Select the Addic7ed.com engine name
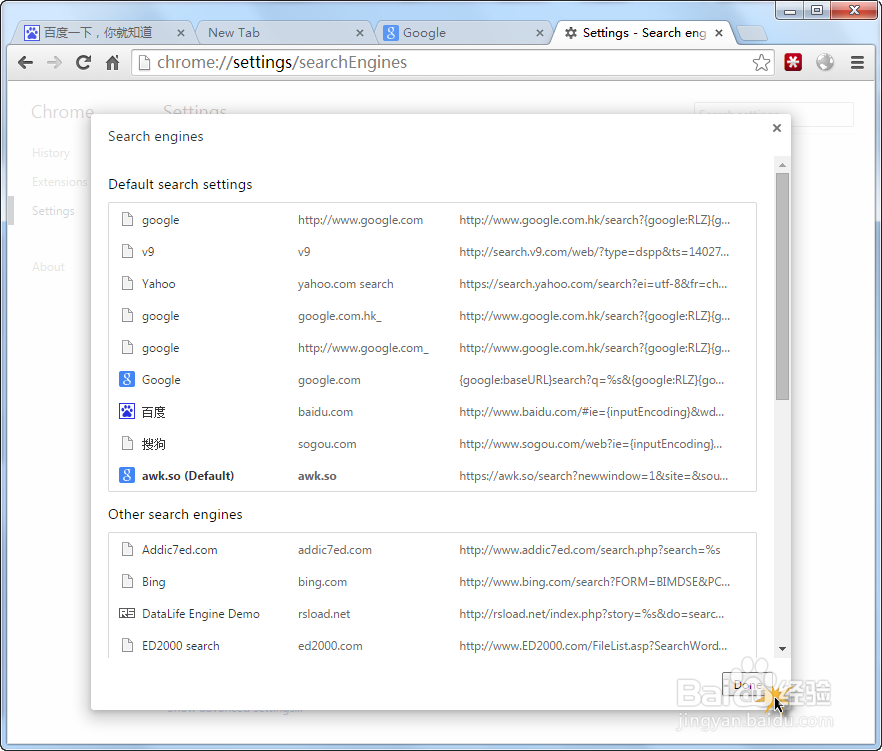This screenshot has width=882, height=751. point(179,550)
